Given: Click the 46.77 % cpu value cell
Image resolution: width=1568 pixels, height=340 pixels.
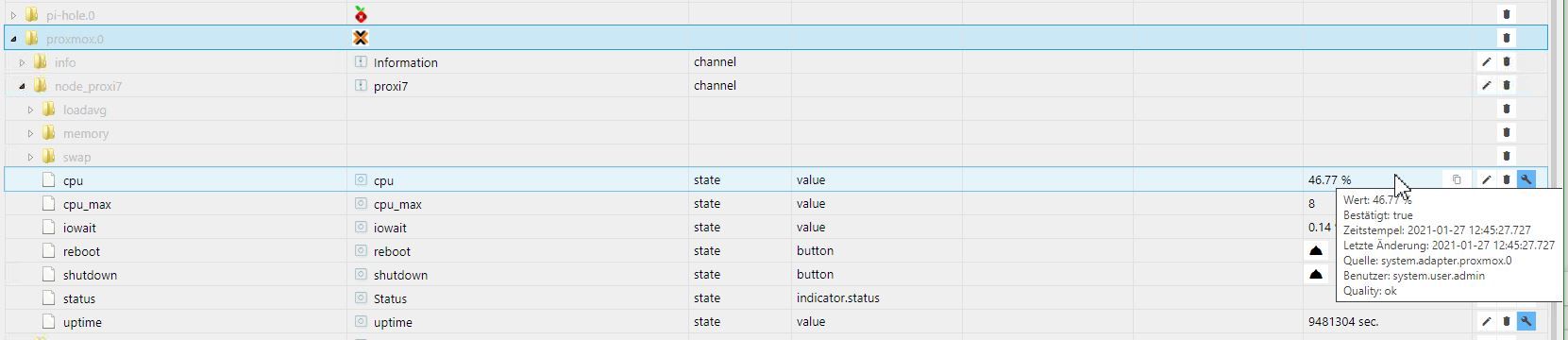Looking at the screenshot, I should click(1329, 179).
